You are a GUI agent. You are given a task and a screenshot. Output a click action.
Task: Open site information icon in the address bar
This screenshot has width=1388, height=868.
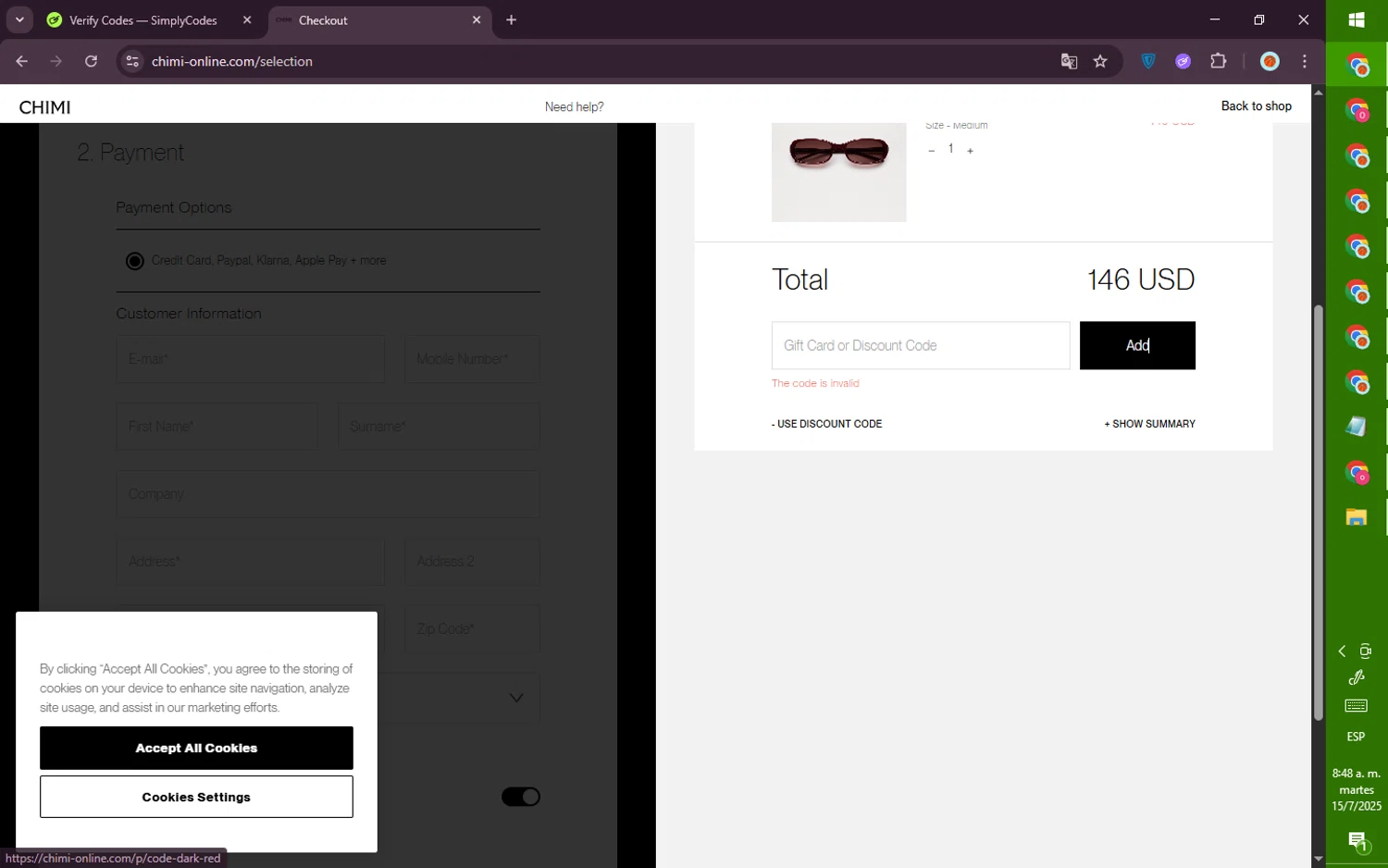click(x=132, y=61)
